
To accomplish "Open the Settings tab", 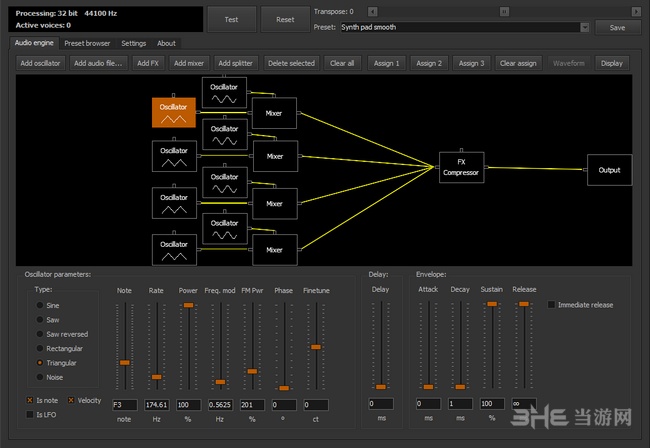I will point(133,43).
